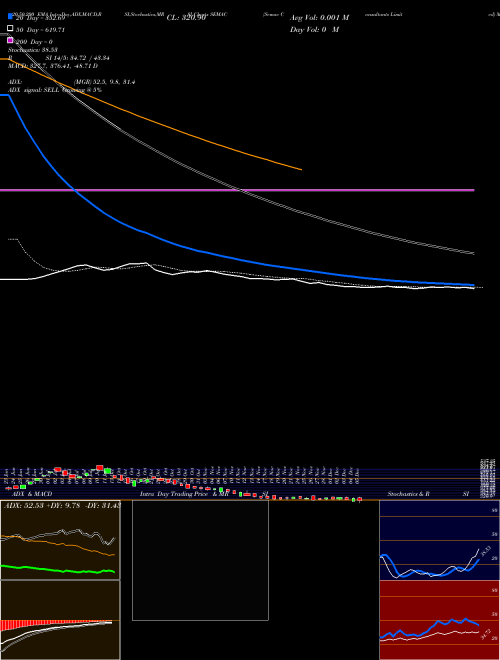500x660 pixels.
Task: Click the white closing price line
Action: [236, 276]
